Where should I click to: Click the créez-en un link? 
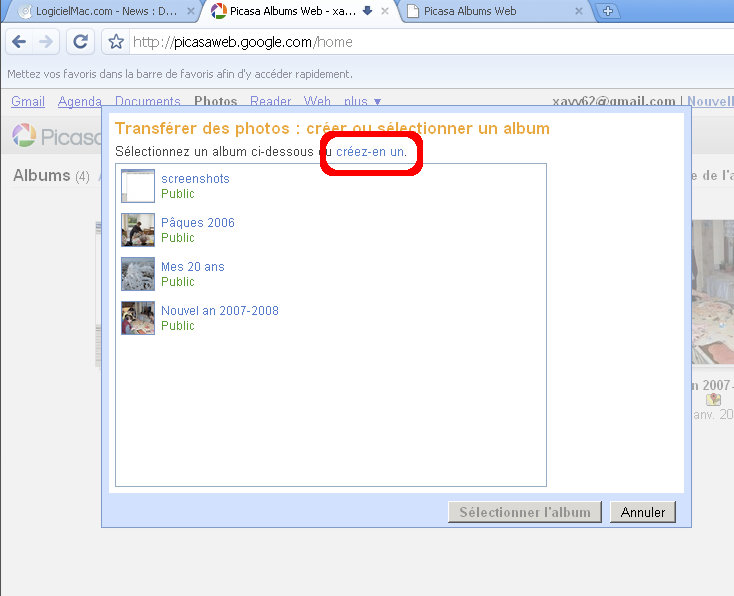[371, 152]
